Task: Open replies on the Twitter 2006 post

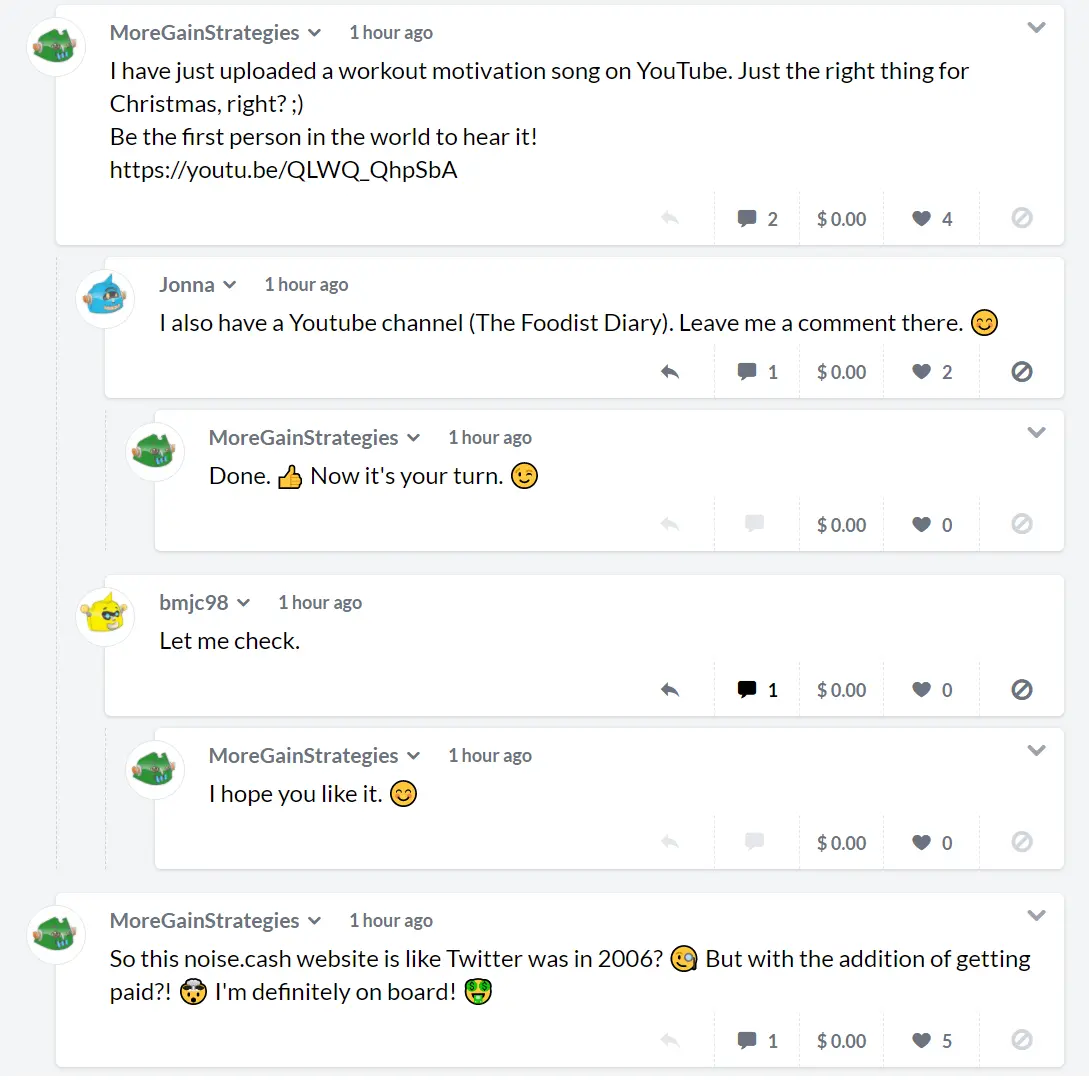Action: [x=756, y=1040]
